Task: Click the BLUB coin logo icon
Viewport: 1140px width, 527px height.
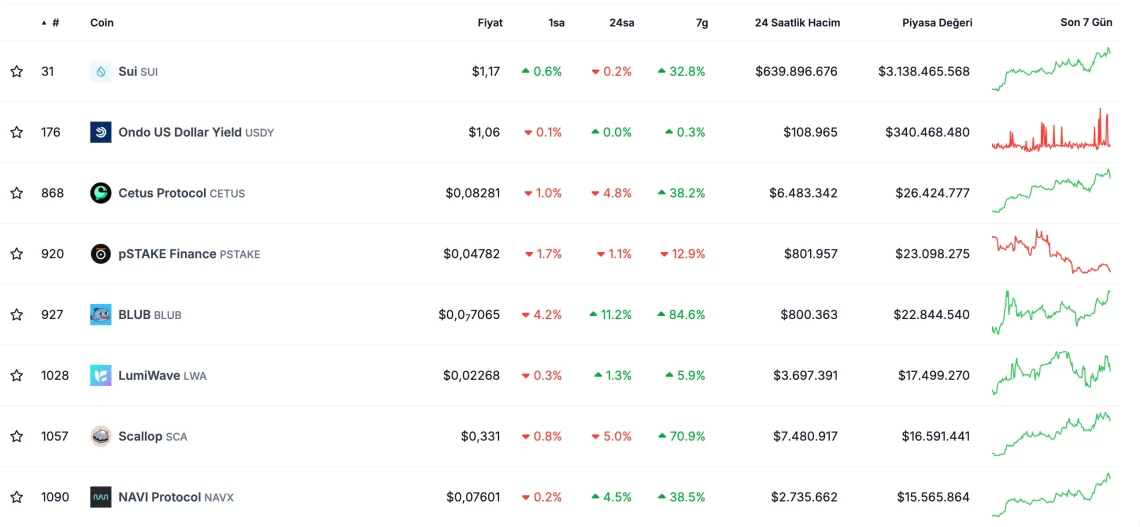Action: (100, 315)
